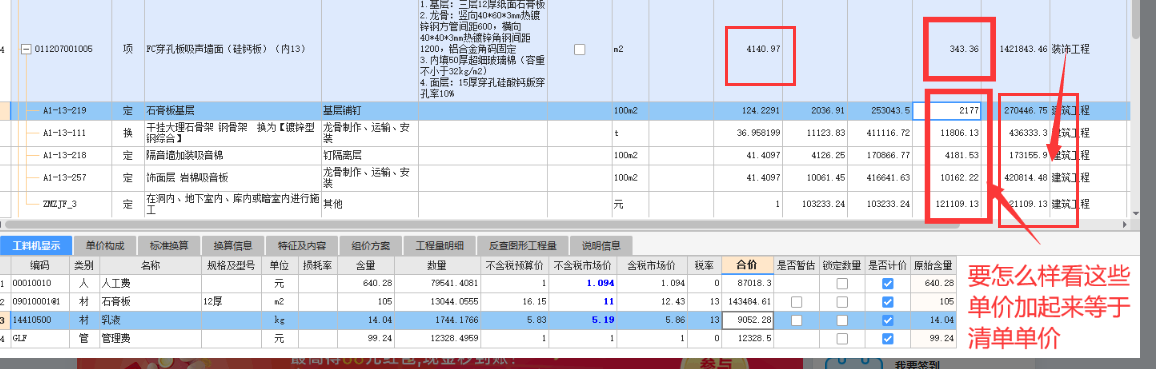Screen dimensions: 1156x369
Task: Open the 换算信息 tab
Action: (x=233, y=245)
